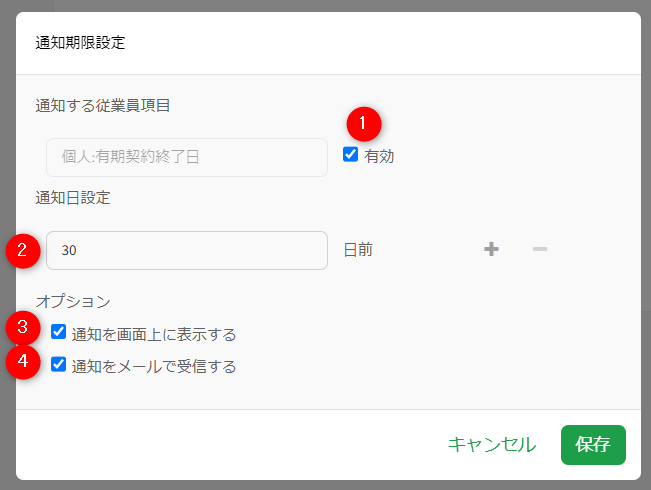Uncheck the 通知を画面上に表示する checkbox box
Screen dimensions: 651x490
(59, 332)
